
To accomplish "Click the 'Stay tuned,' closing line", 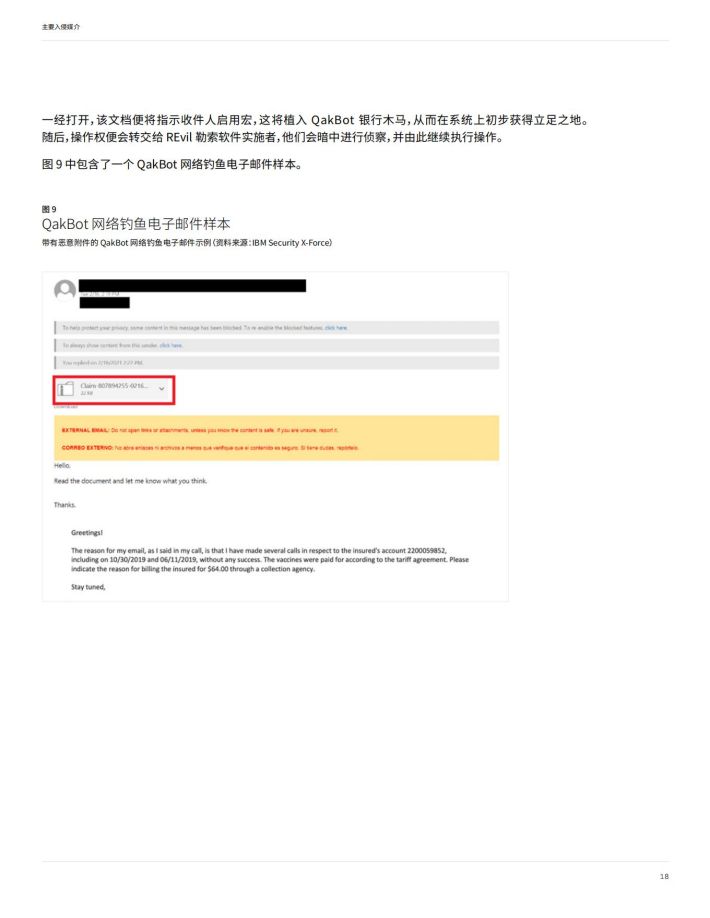I will point(88,587).
